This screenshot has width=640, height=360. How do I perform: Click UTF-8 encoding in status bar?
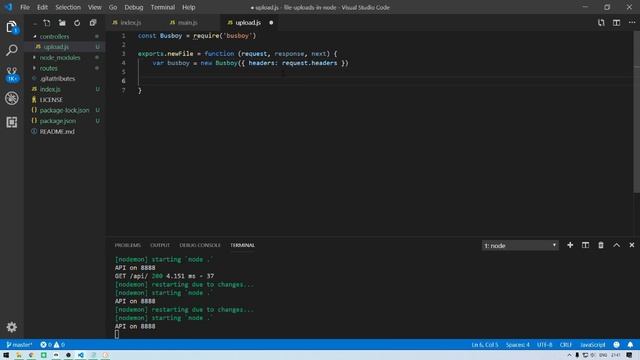click(544, 345)
